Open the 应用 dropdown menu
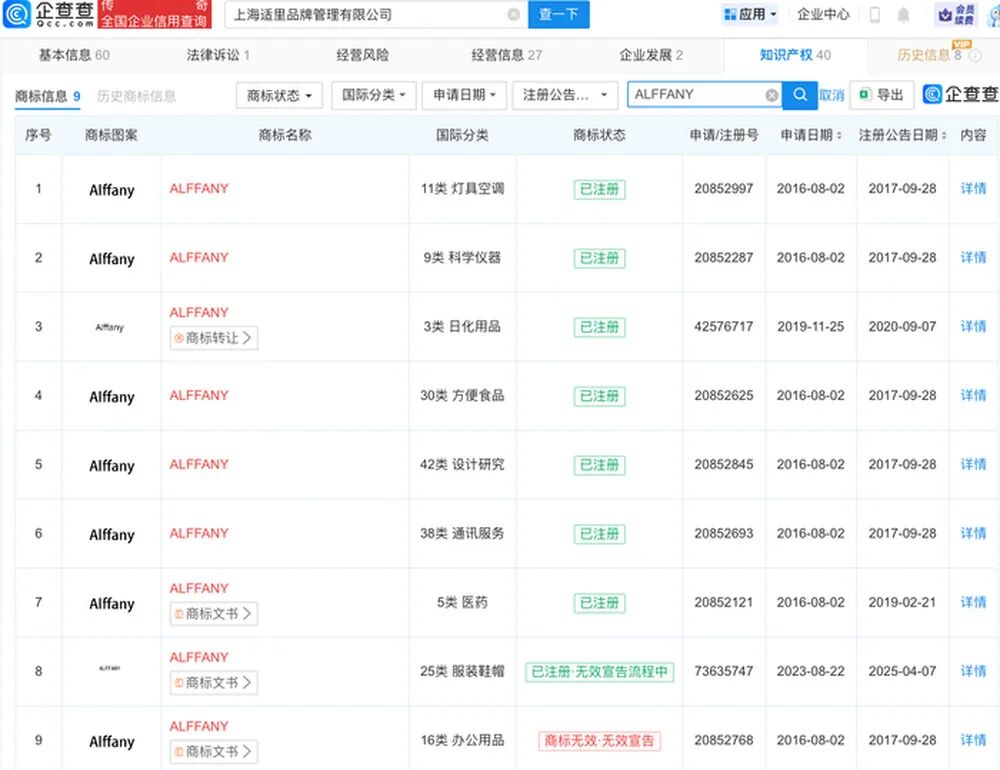This screenshot has height=770, width=1000. pyautogui.click(x=750, y=14)
